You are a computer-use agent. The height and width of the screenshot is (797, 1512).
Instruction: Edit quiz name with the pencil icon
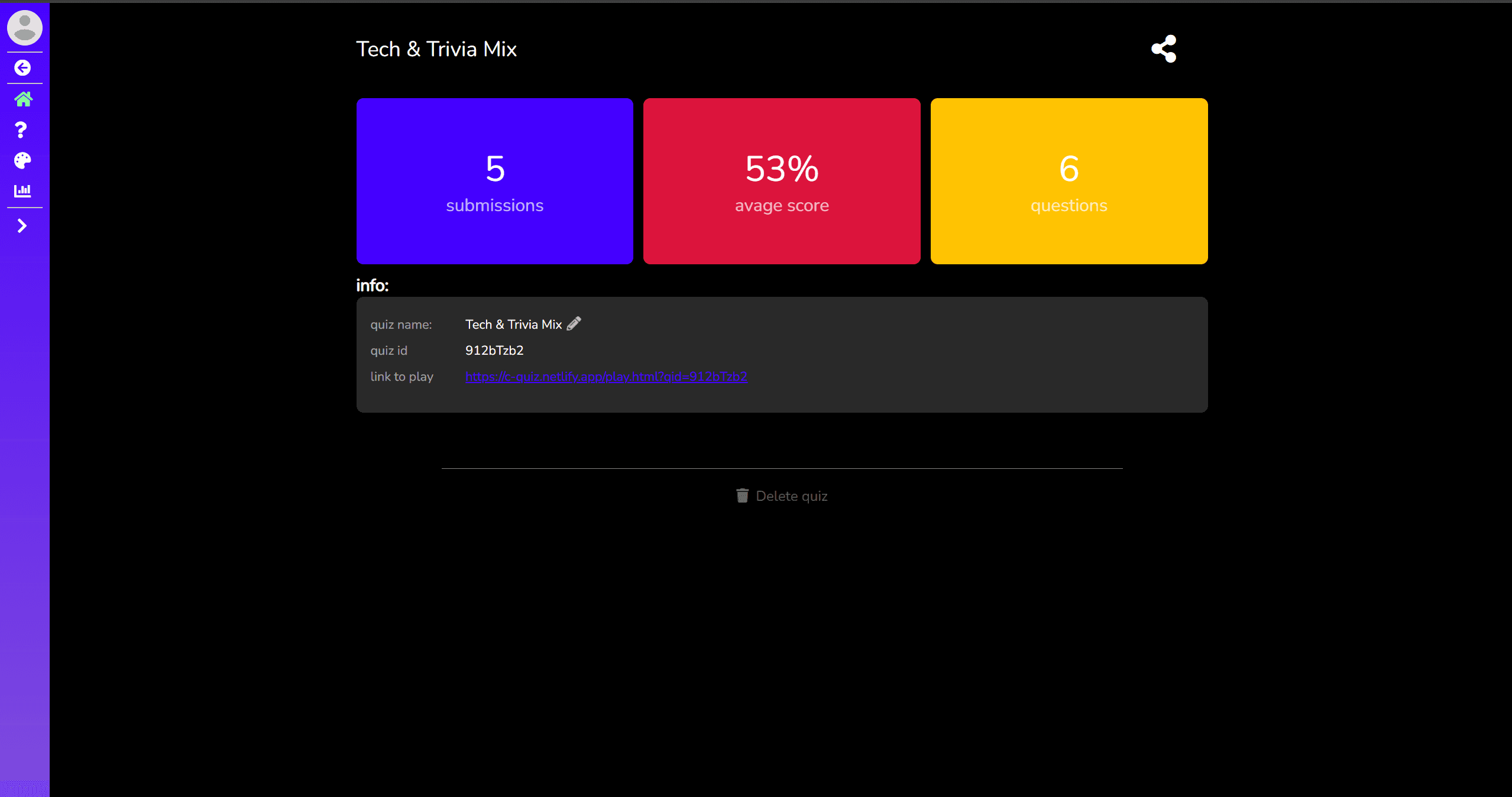pyautogui.click(x=574, y=323)
